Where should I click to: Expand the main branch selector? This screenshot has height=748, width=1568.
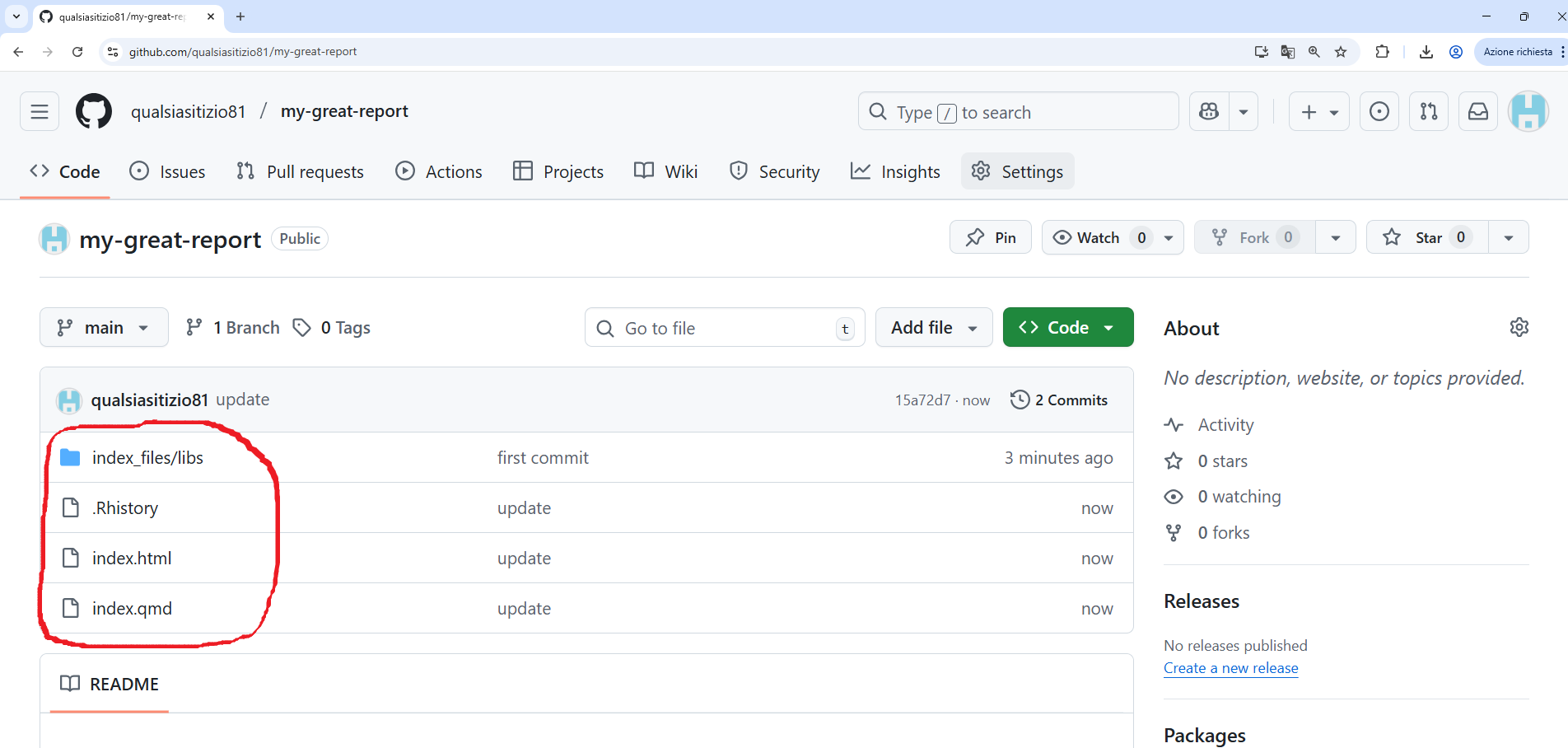(x=104, y=327)
